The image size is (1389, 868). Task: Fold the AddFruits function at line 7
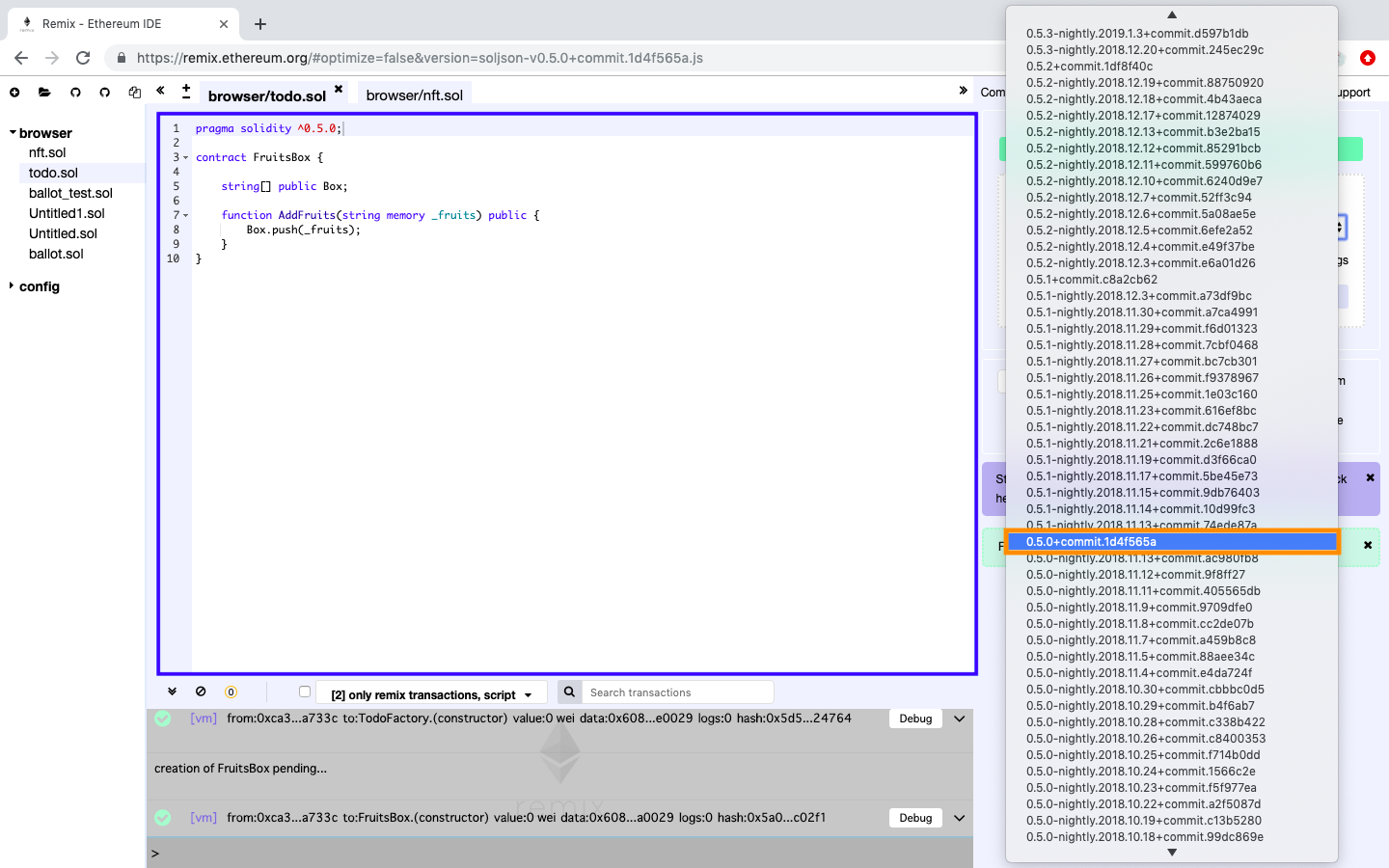(185, 215)
